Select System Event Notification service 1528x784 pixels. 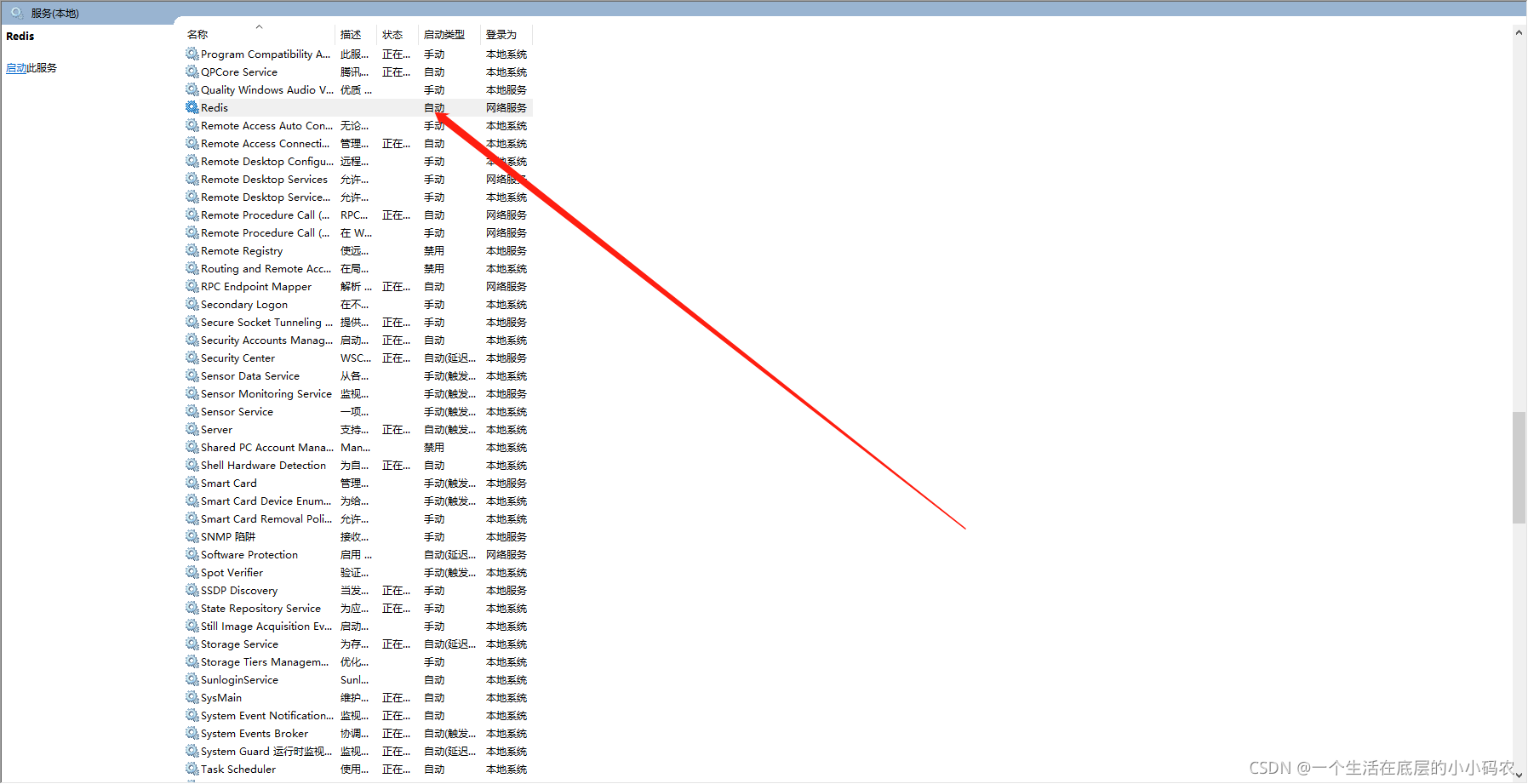(358, 715)
